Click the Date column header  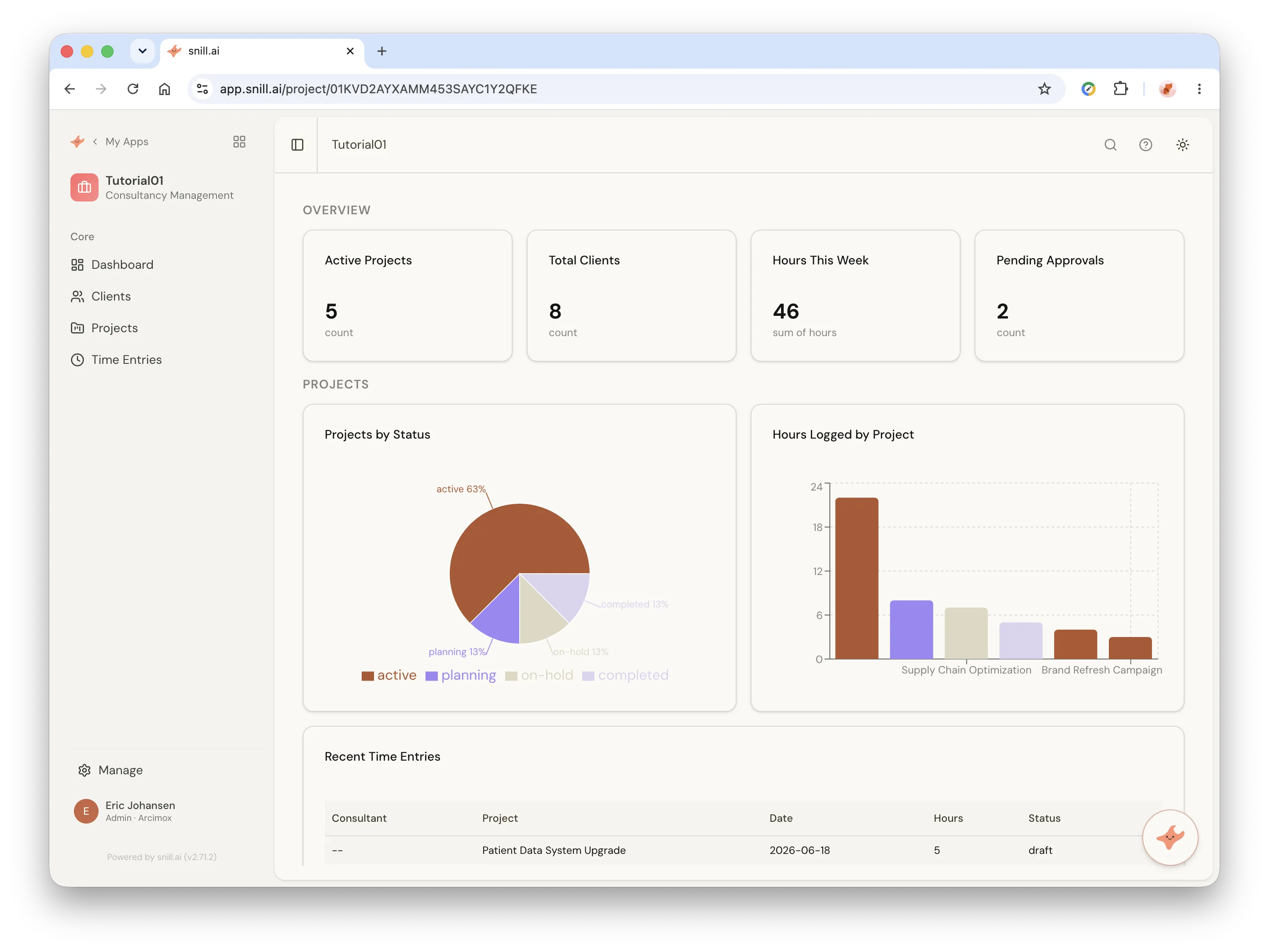[781, 818]
